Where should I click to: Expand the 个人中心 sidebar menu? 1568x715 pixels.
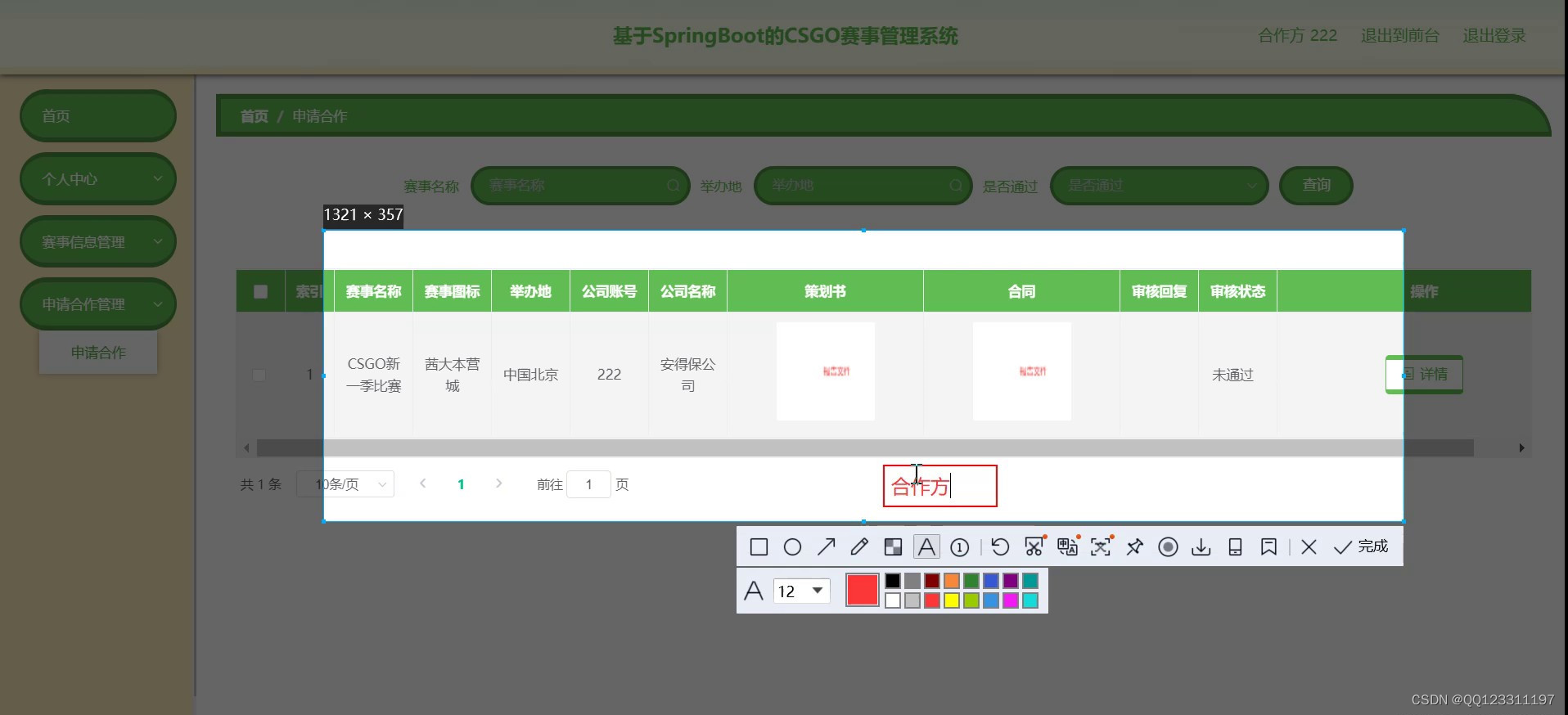coord(97,178)
